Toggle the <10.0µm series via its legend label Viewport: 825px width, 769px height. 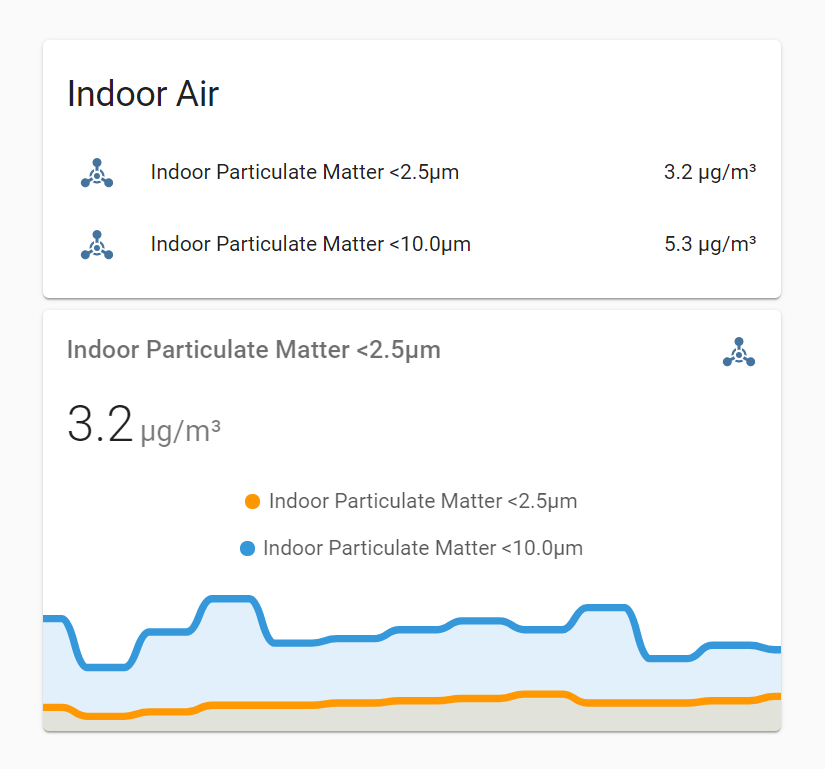point(422,549)
